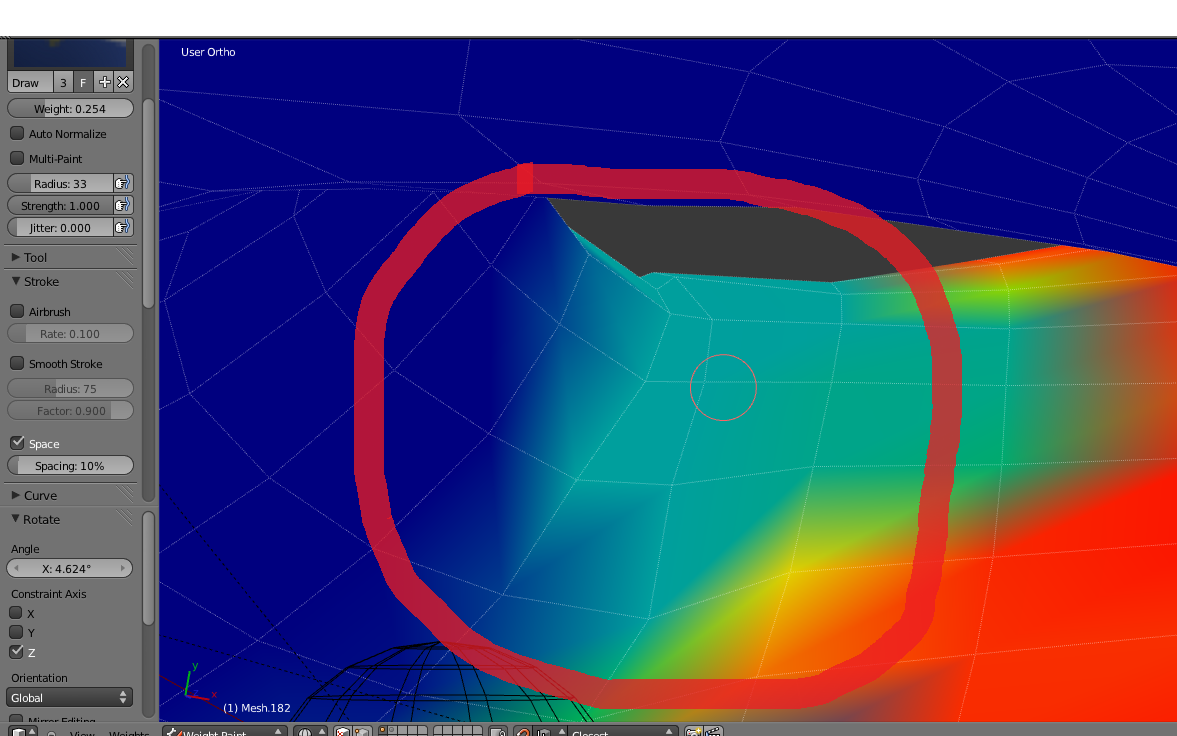Open the brush preview thumbnail
Viewport: 1177px width, 736px height.
click(71, 53)
